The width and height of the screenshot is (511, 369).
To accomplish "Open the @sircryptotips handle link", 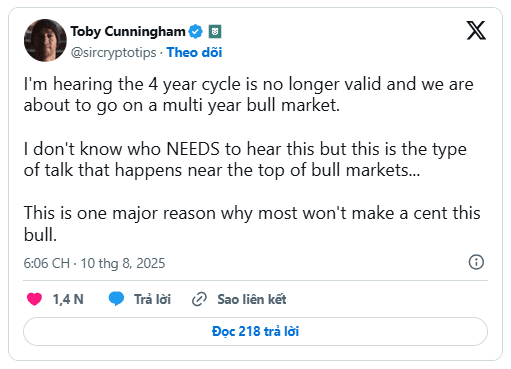I will click(113, 52).
